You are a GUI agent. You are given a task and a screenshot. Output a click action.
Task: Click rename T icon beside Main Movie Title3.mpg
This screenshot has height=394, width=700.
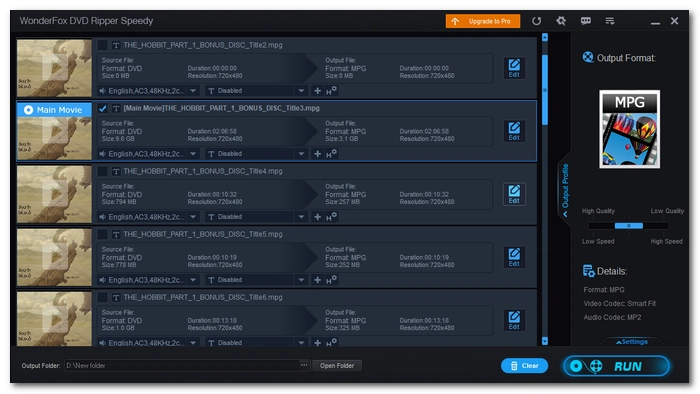coord(116,108)
